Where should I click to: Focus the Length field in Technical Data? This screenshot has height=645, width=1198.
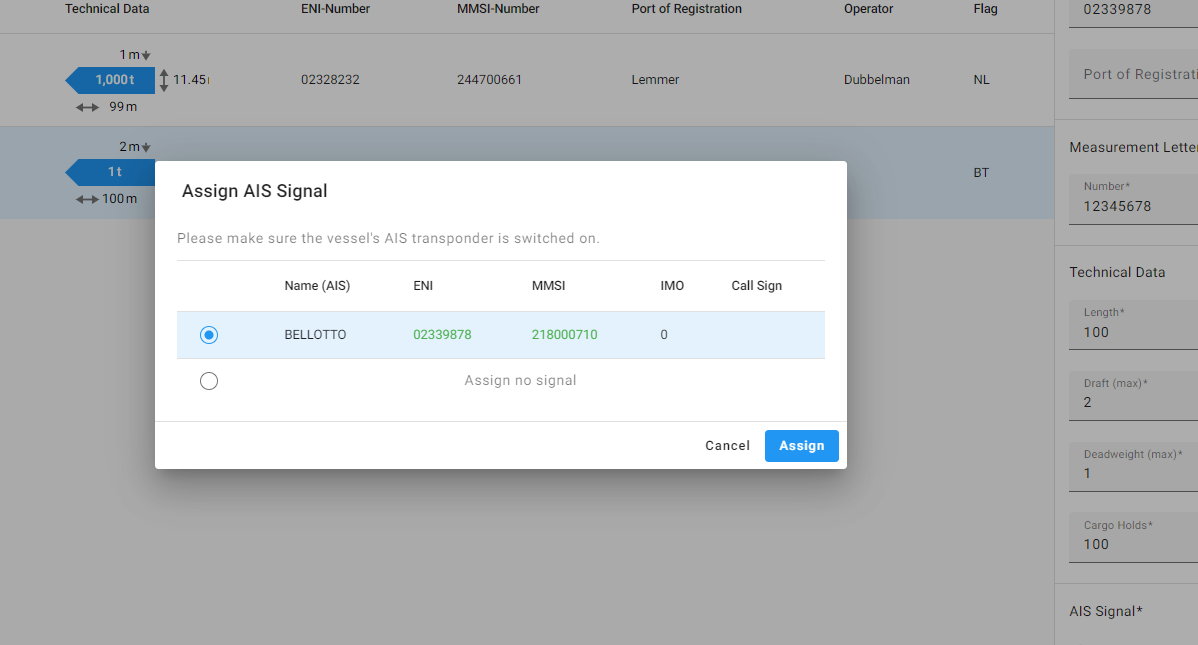1135,332
